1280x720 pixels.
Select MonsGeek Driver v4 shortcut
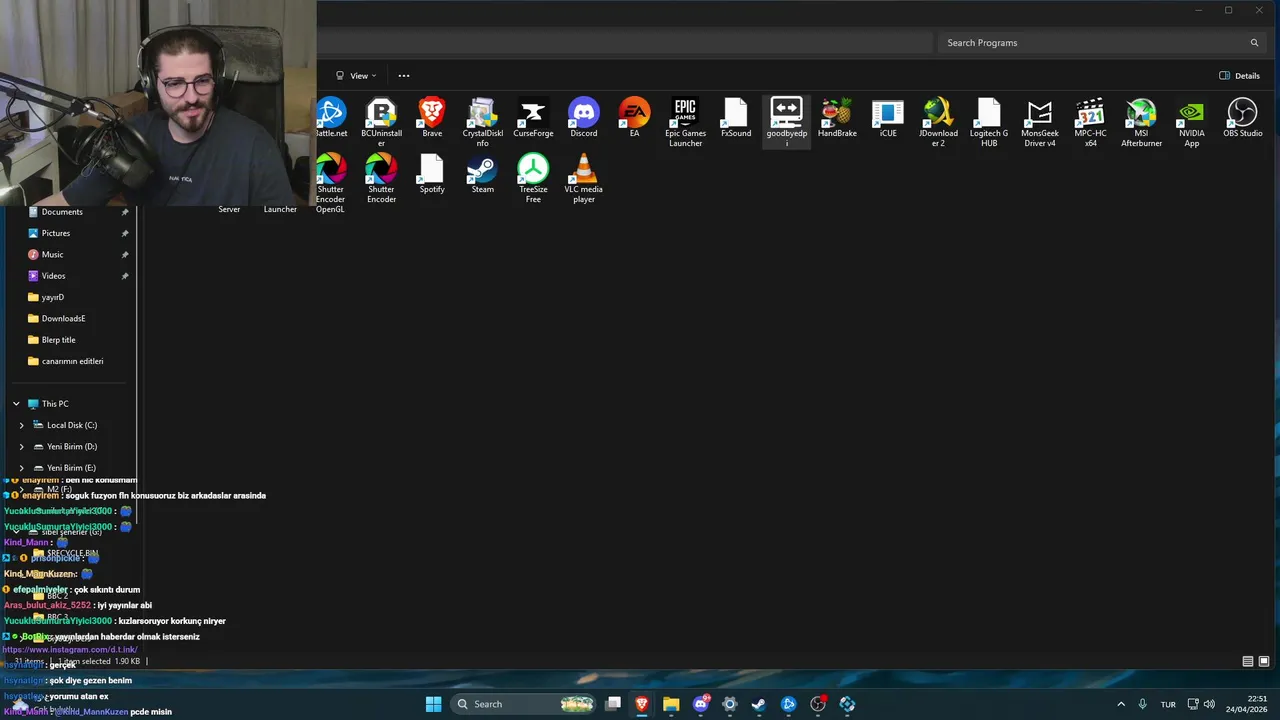coord(1039,122)
